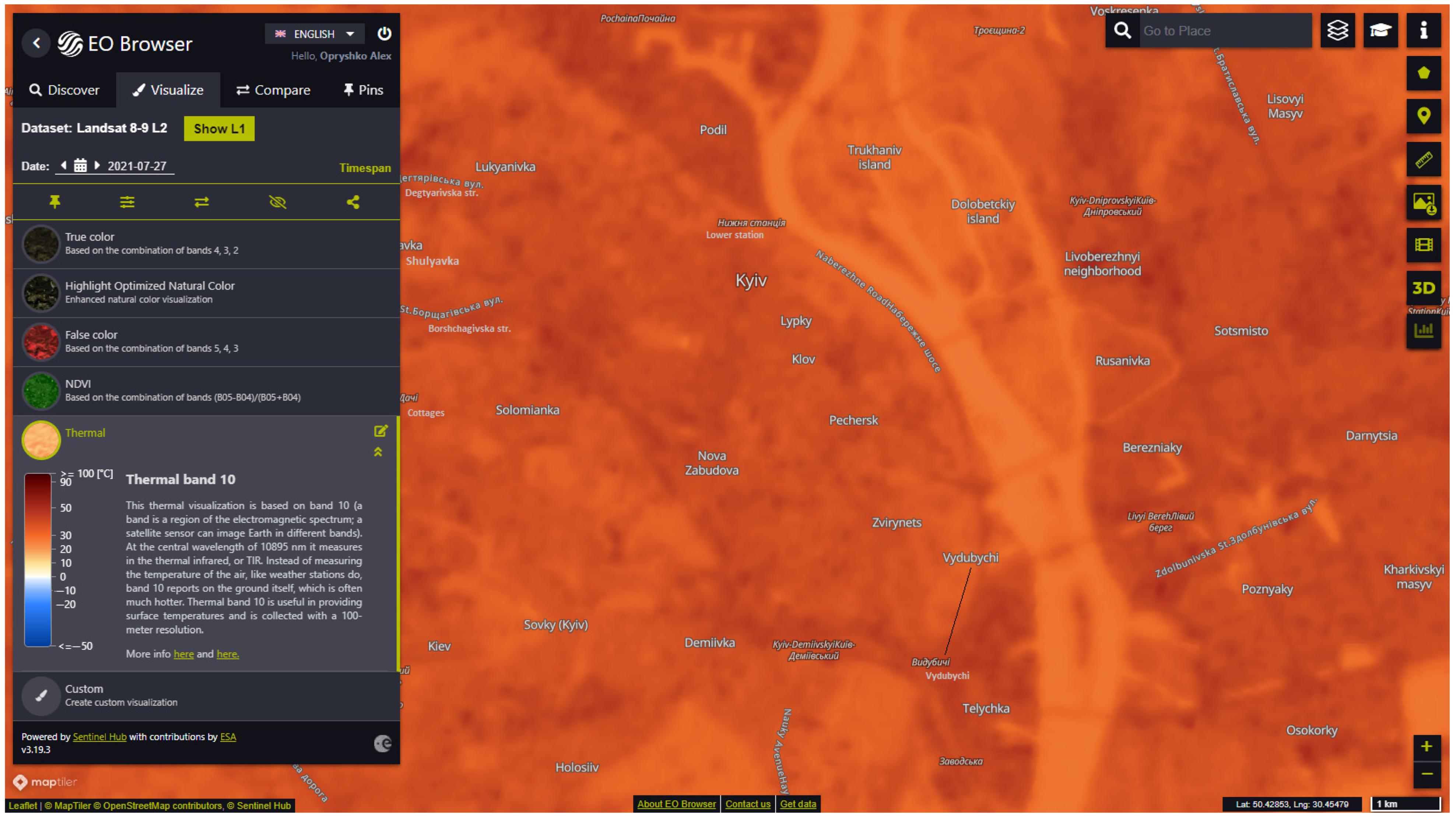Select the measure ruler tool
The width and height of the screenshot is (1456, 817).
(x=1423, y=159)
